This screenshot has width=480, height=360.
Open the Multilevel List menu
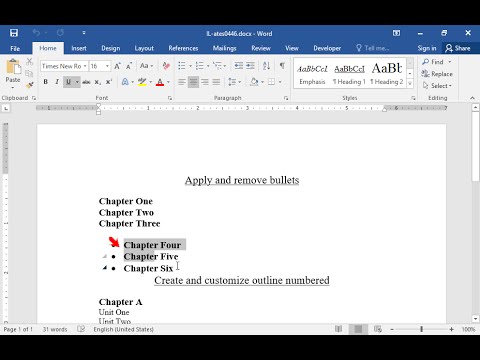point(219,66)
